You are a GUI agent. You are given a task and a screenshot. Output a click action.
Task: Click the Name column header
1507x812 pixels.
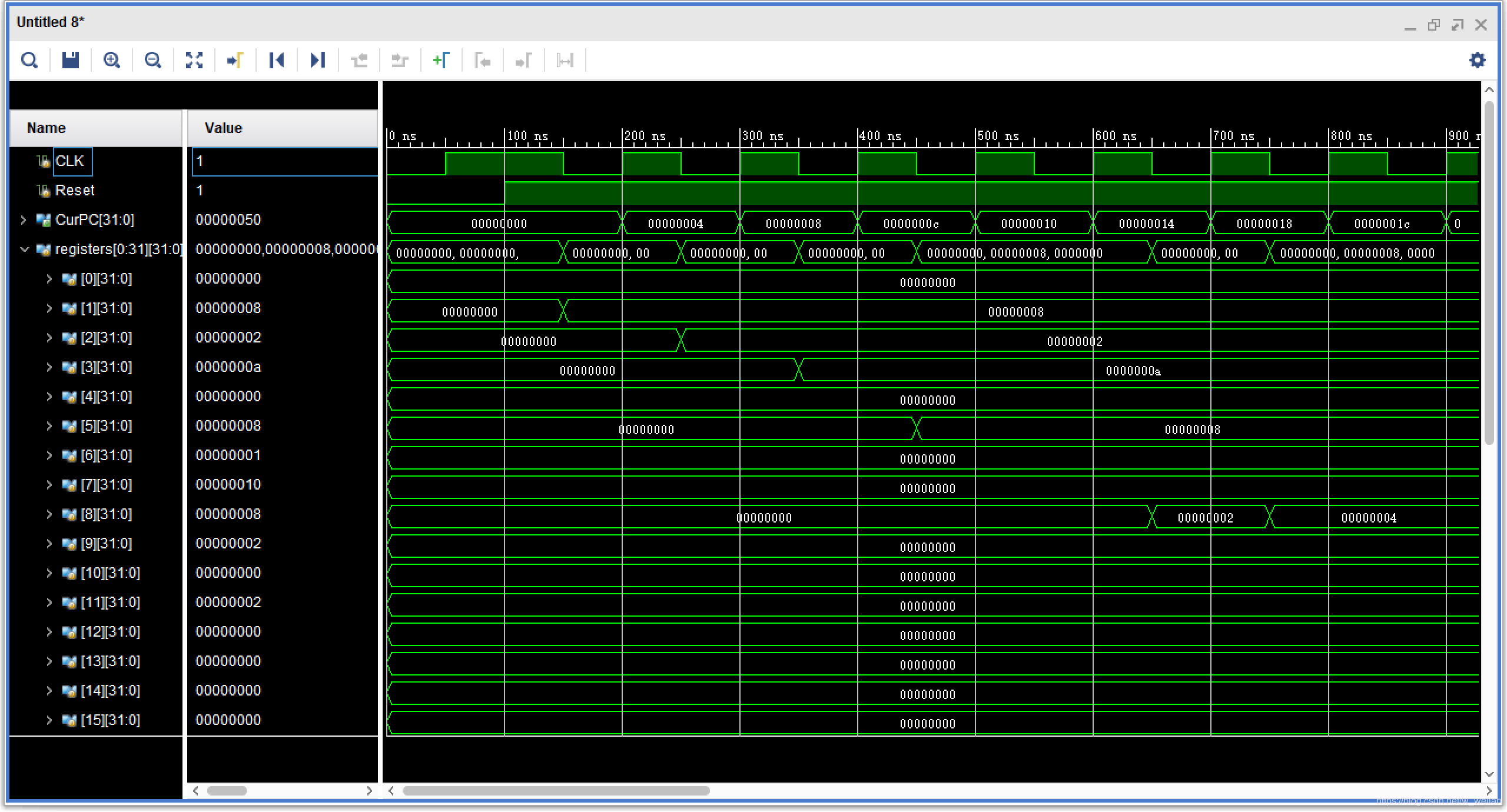[46, 128]
